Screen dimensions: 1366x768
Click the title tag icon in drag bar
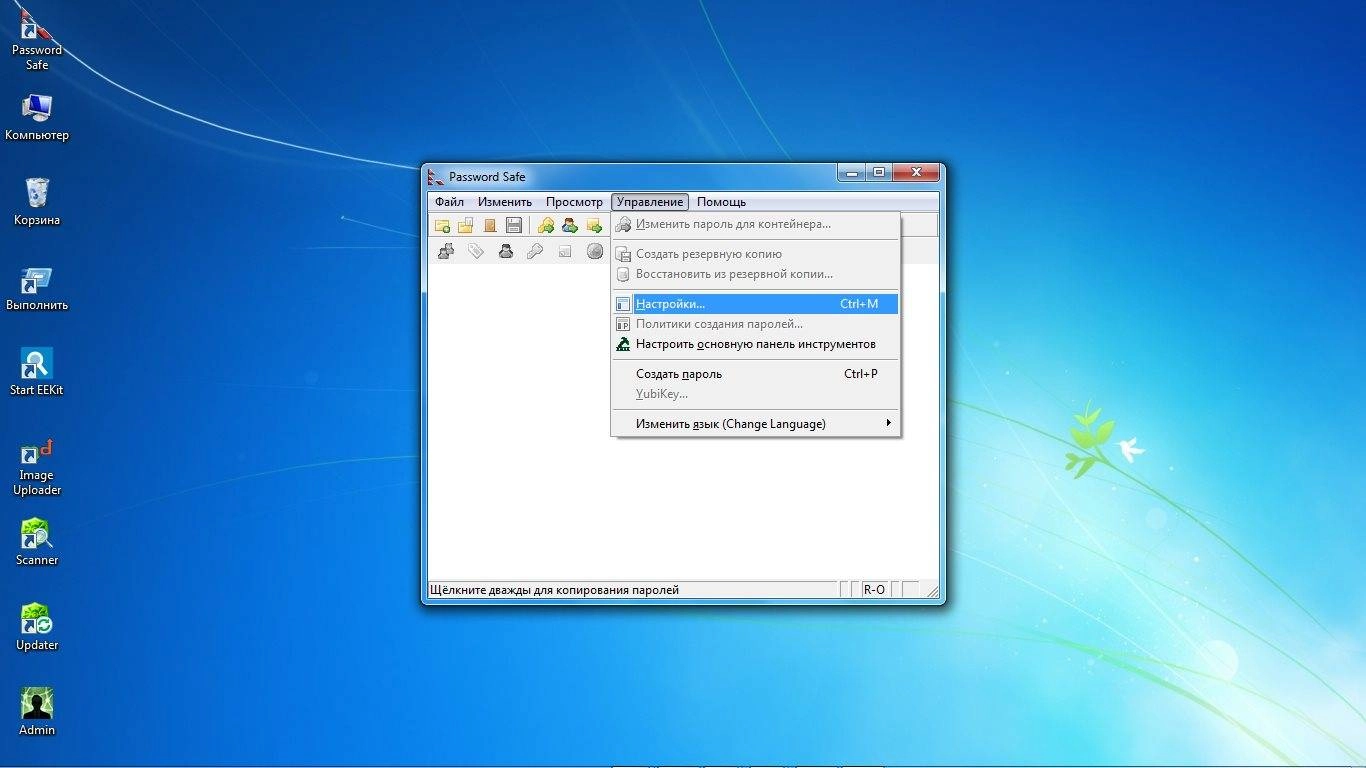click(x=476, y=251)
